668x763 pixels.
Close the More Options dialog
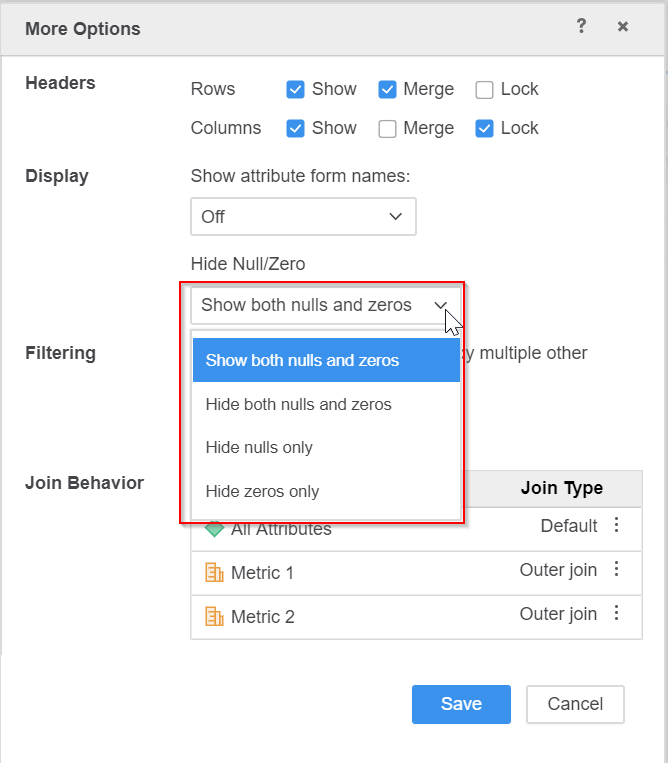623,27
